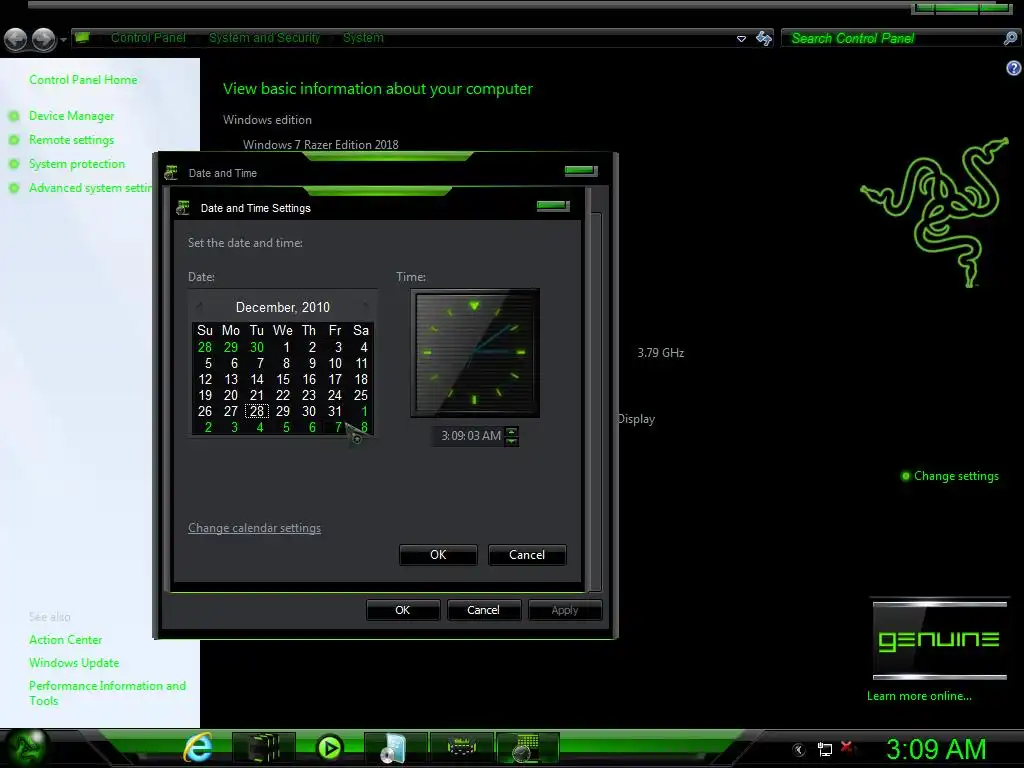
Task: Select December 20 in the calendar
Action: pyautogui.click(x=231, y=395)
